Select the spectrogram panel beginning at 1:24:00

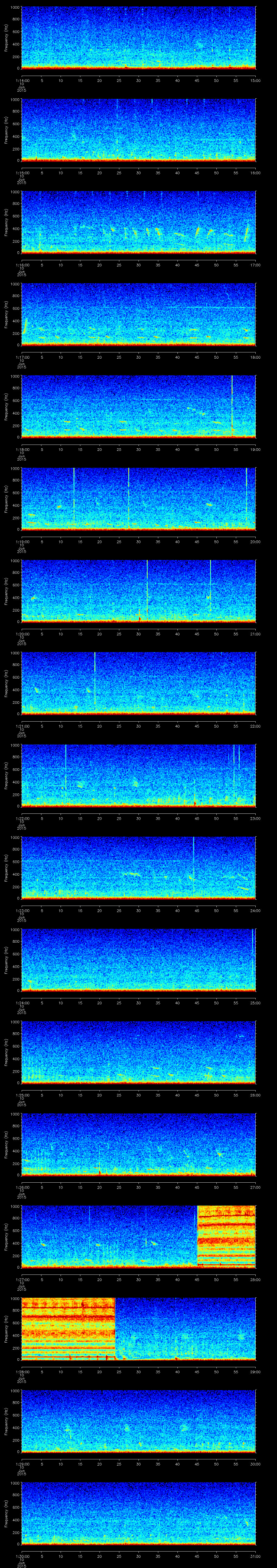(x=139, y=960)
